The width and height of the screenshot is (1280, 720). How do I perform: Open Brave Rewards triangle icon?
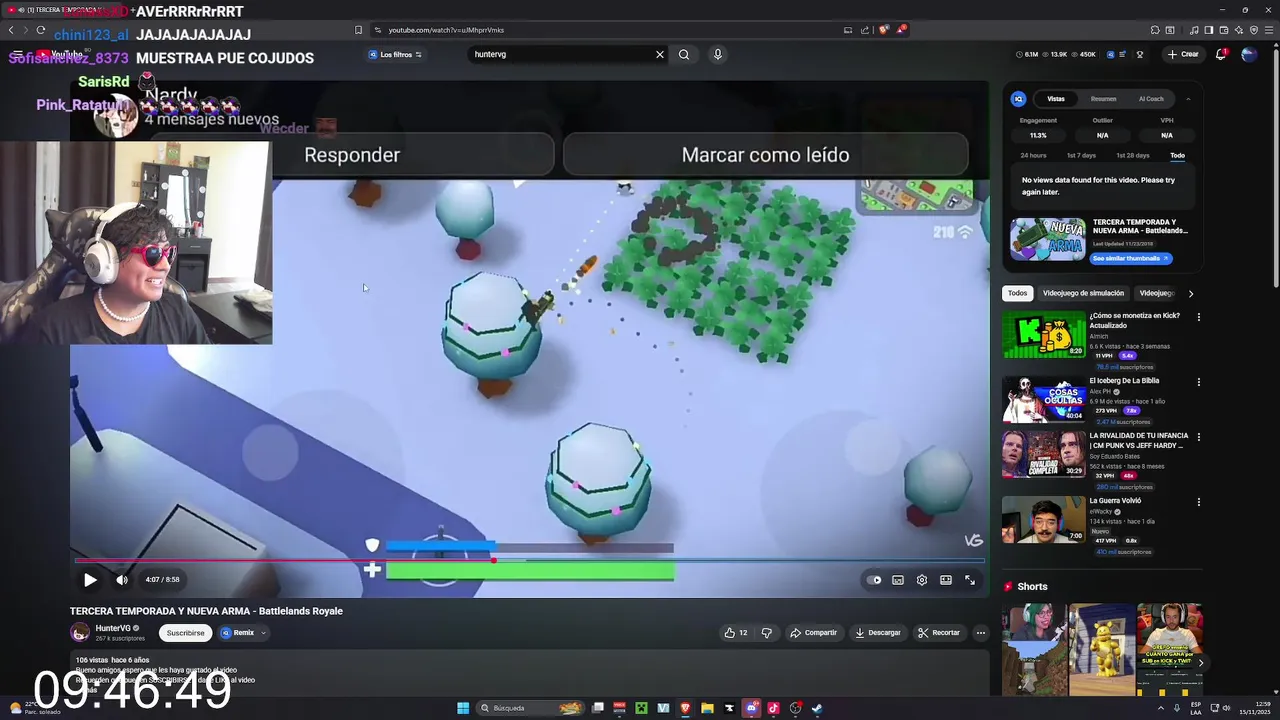(x=901, y=30)
